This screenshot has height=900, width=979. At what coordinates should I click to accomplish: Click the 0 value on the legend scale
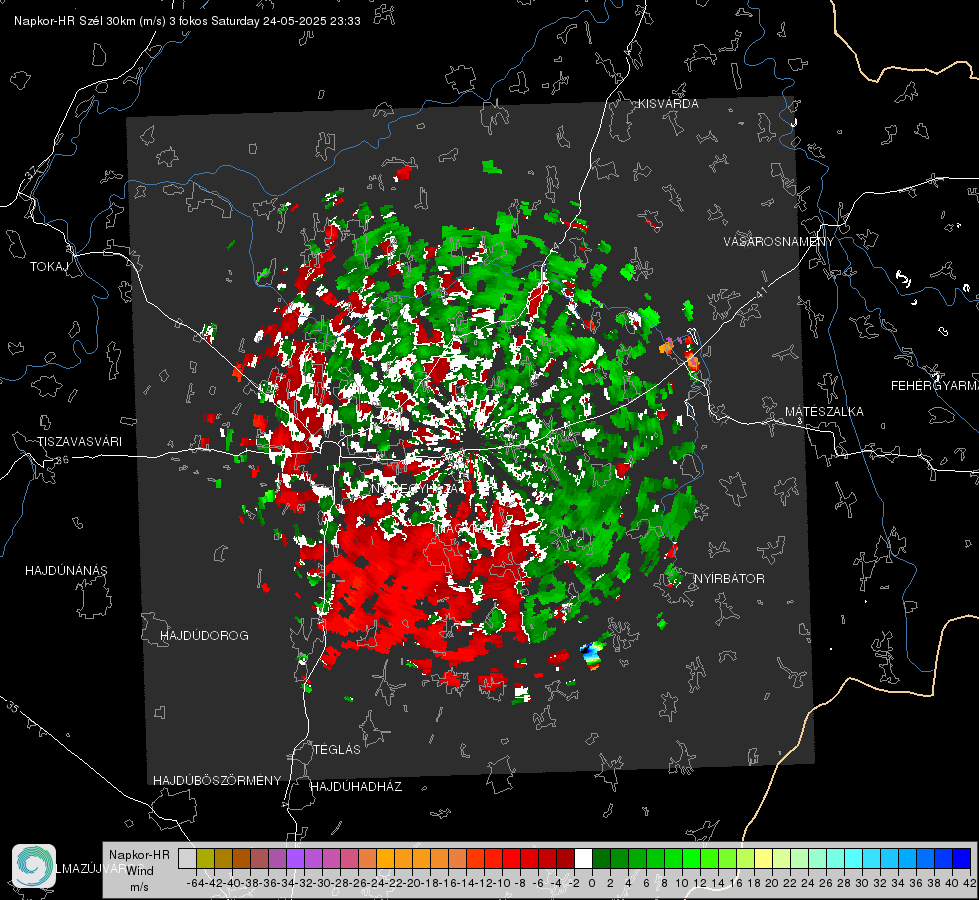click(x=592, y=883)
